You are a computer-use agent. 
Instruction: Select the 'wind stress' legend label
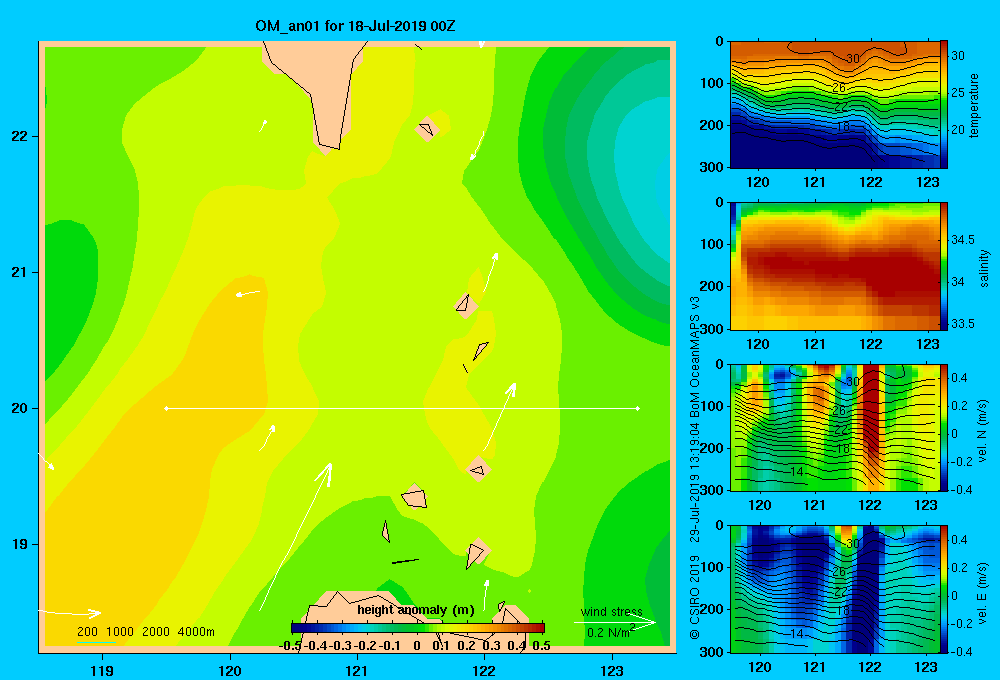(x=612, y=612)
